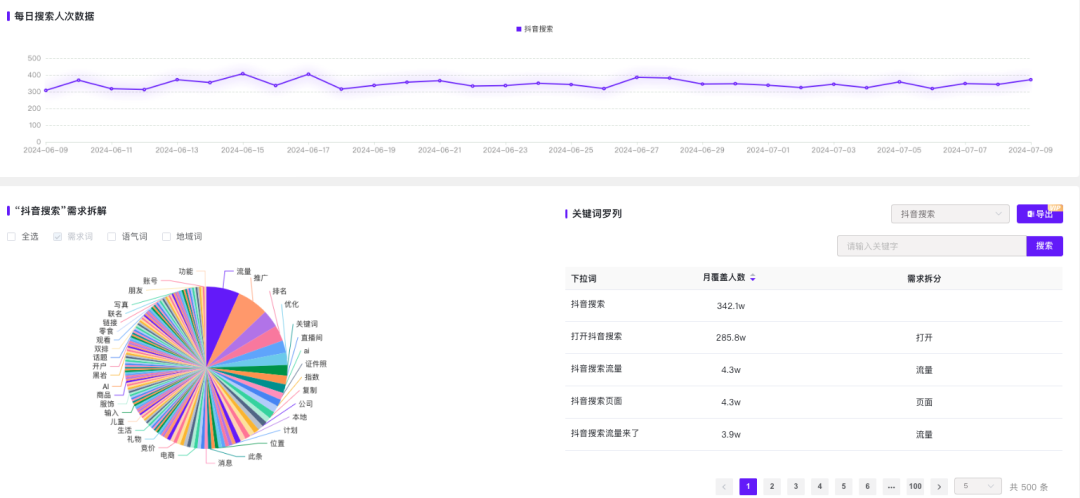This screenshot has height=498, width=1080.
Task: Toggle the 需求词 checkbox
Action: (57, 236)
